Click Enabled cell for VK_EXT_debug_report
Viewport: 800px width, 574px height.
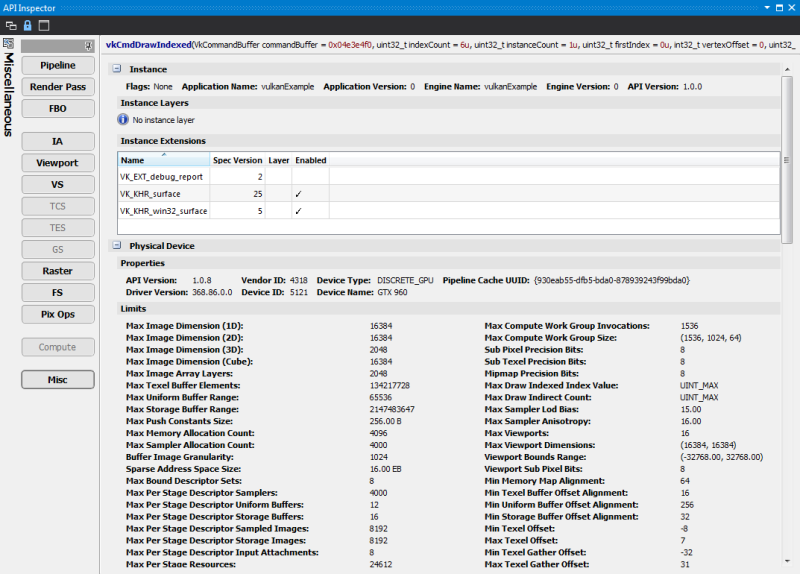(x=310, y=176)
